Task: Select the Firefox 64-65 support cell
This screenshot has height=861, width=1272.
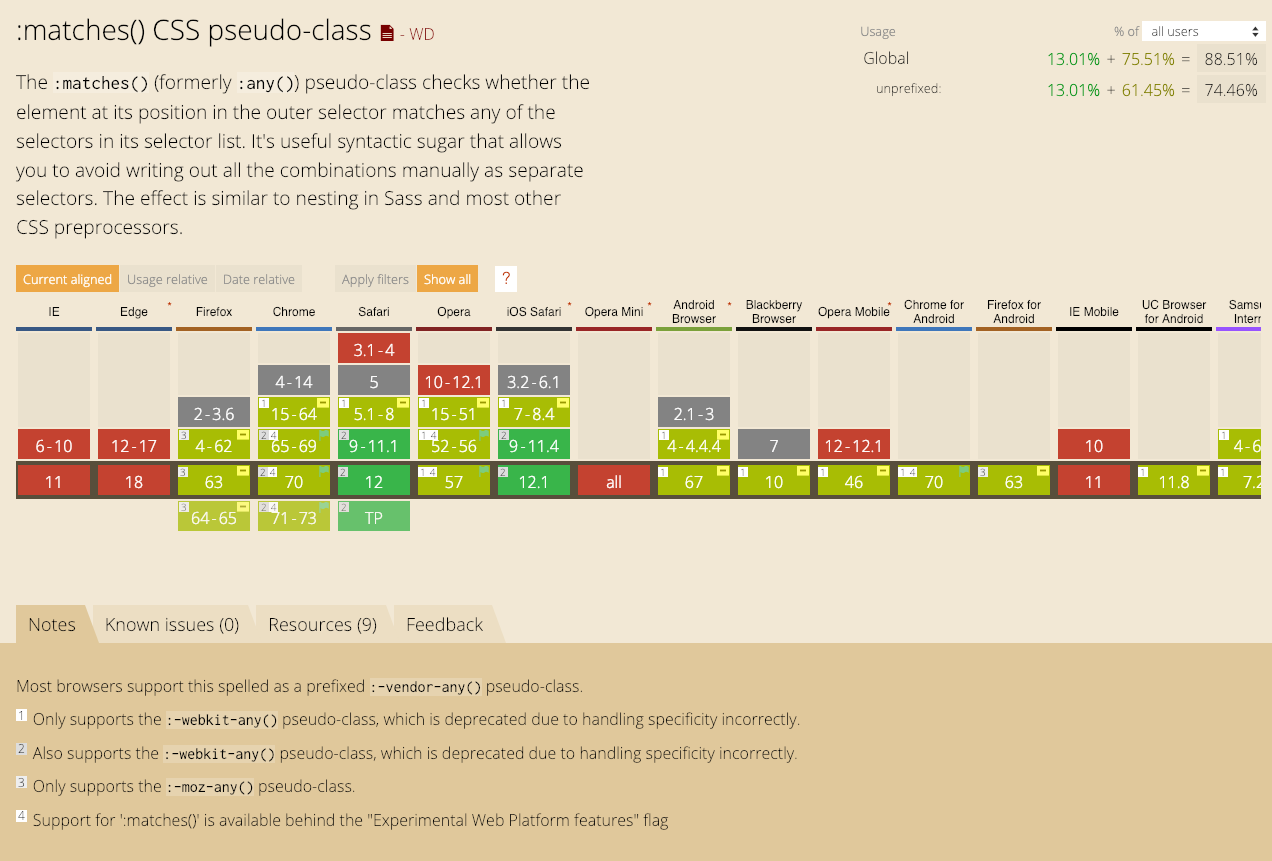Action: [214, 517]
